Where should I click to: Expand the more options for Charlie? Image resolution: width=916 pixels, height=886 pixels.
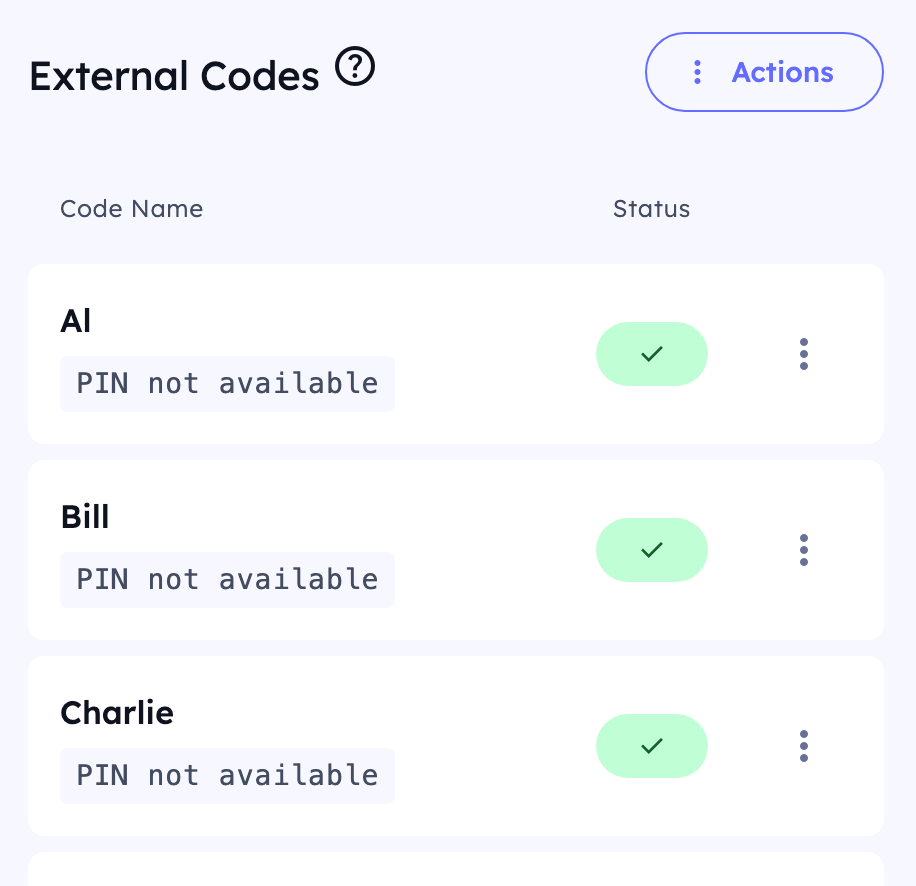pos(804,746)
